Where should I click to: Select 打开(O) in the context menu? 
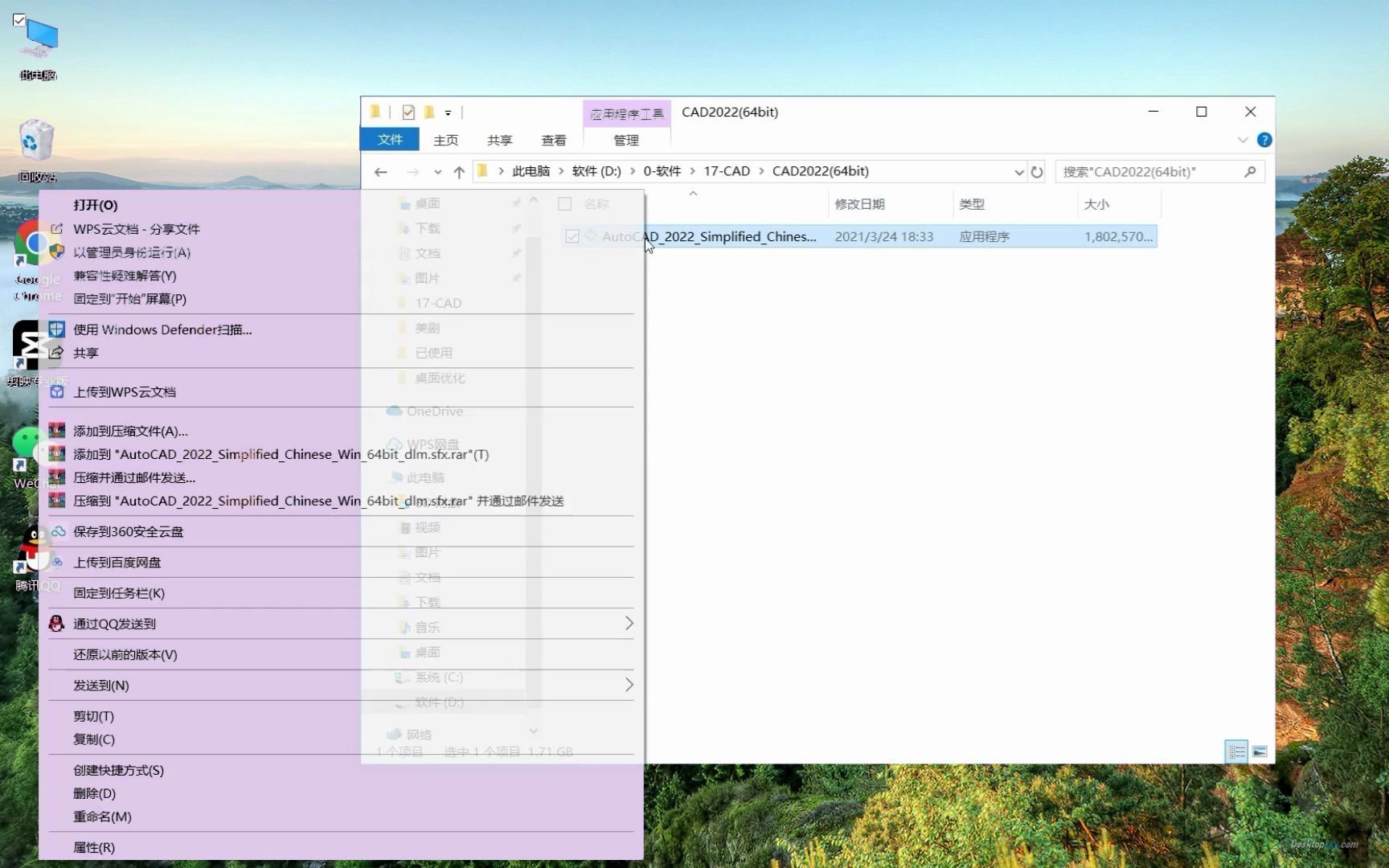[x=96, y=205]
